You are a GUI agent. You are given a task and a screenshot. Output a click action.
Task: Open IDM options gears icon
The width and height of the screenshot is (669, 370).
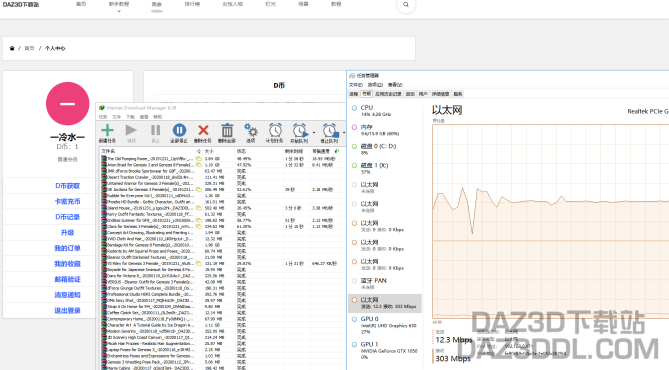tap(251, 130)
